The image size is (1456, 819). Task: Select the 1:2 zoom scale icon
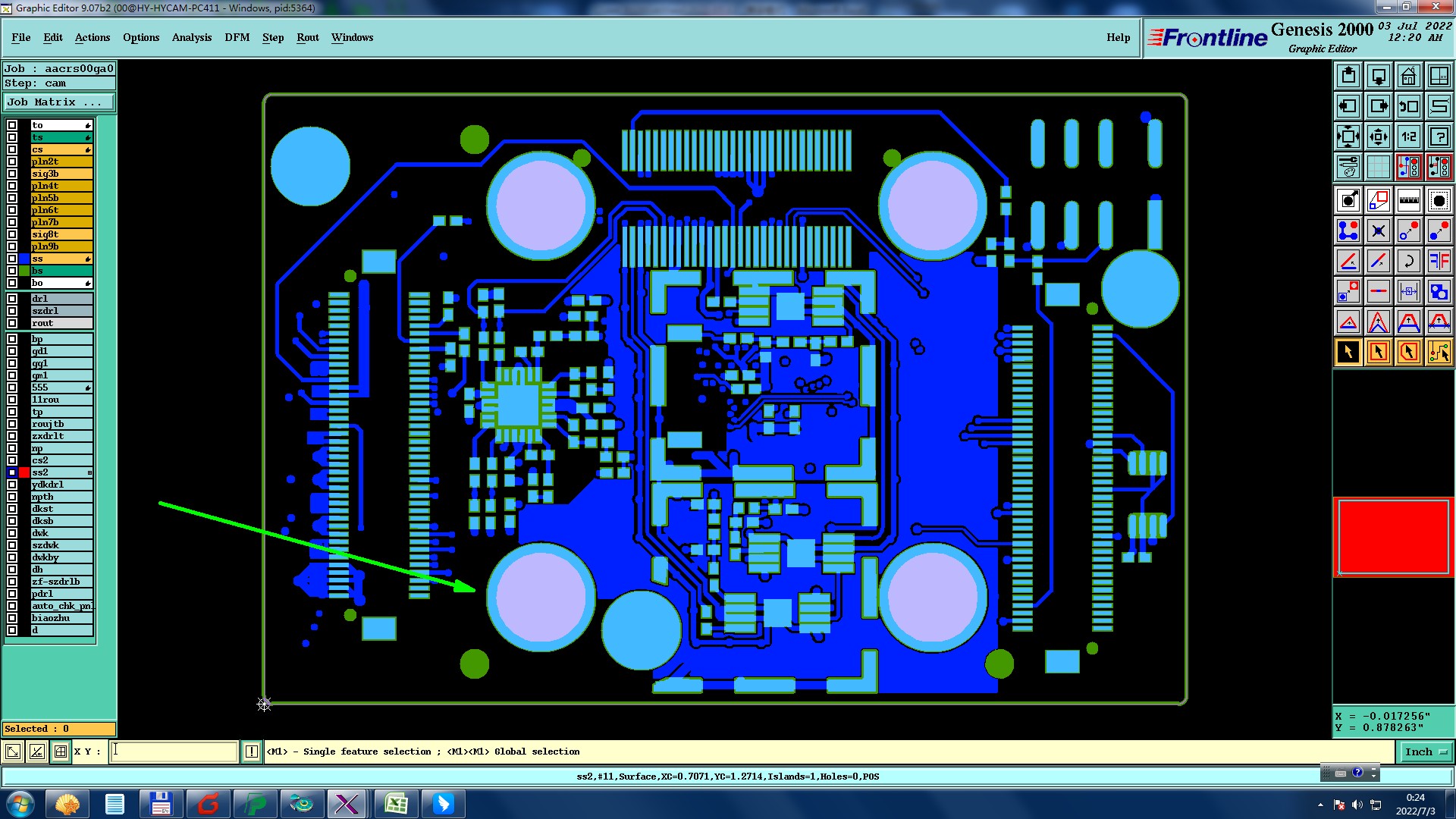pos(1408,136)
